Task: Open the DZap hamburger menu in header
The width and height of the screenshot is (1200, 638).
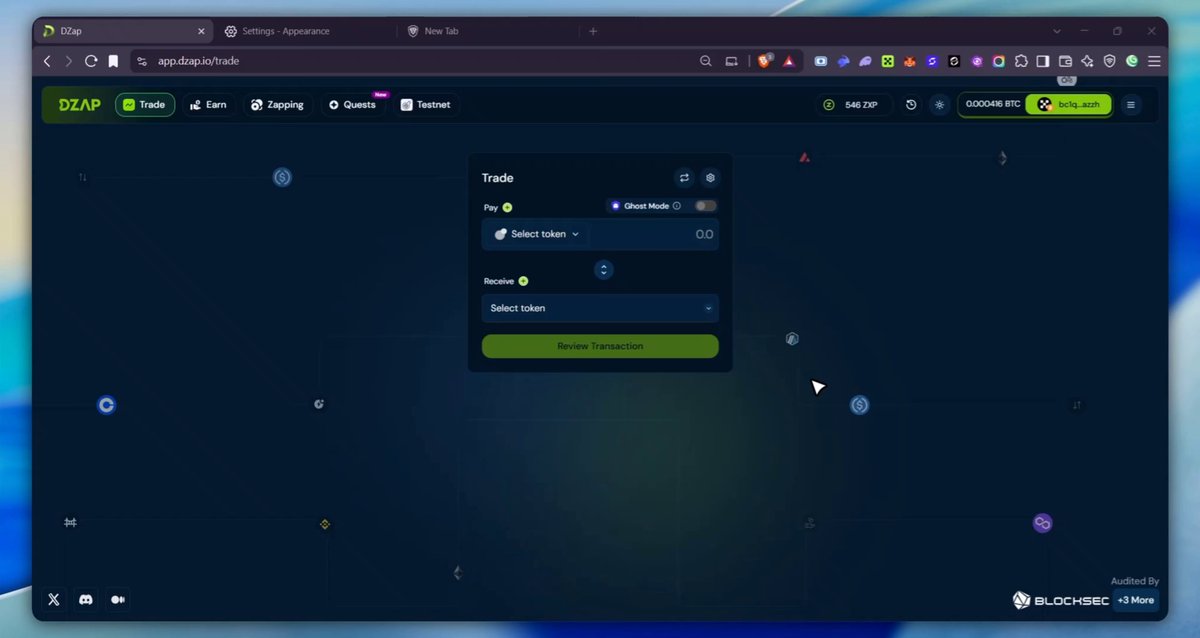Action: coord(1131,105)
